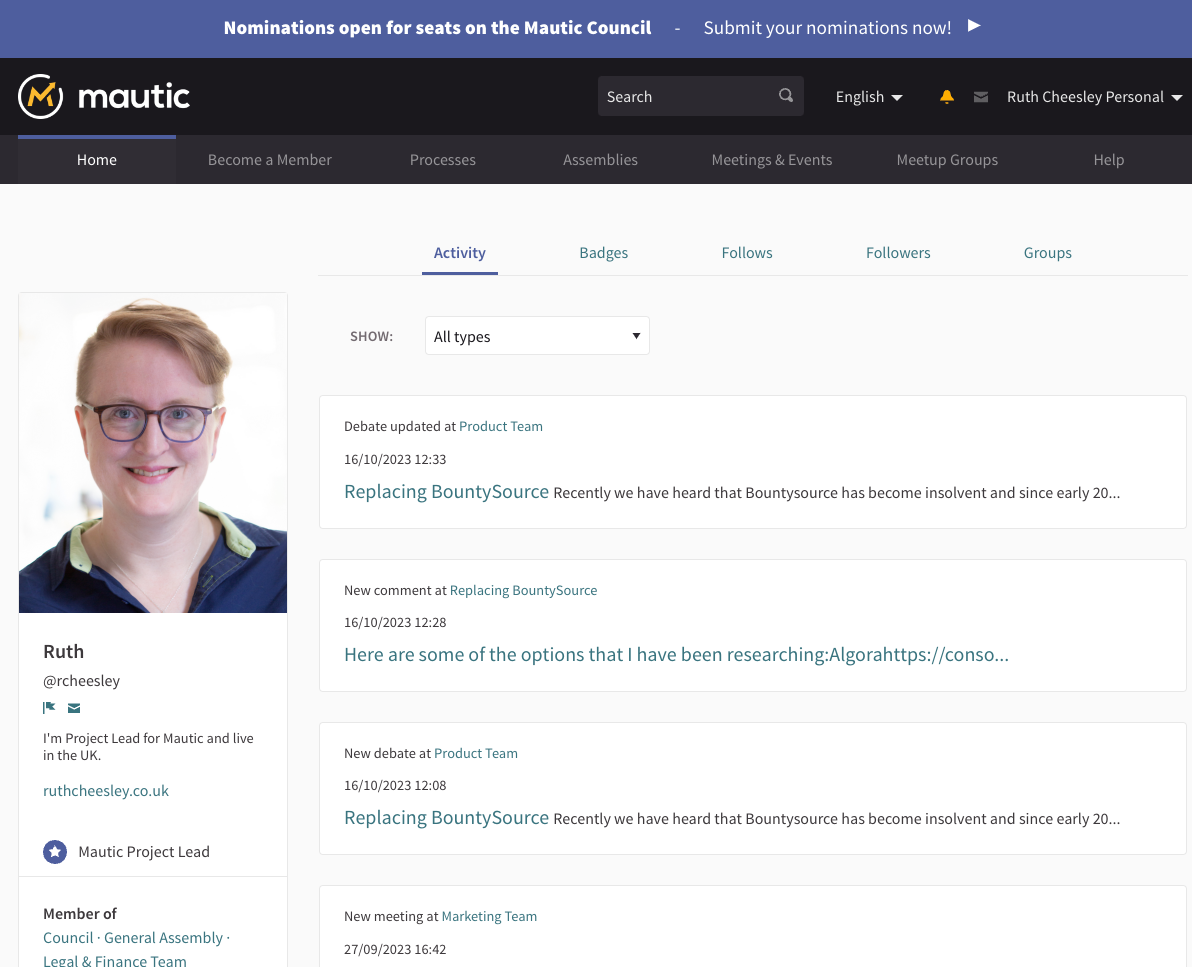This screenshot has width=1192, height=967.
Task: Open the conversations envelope icon in header
Action: click(981, 97)
